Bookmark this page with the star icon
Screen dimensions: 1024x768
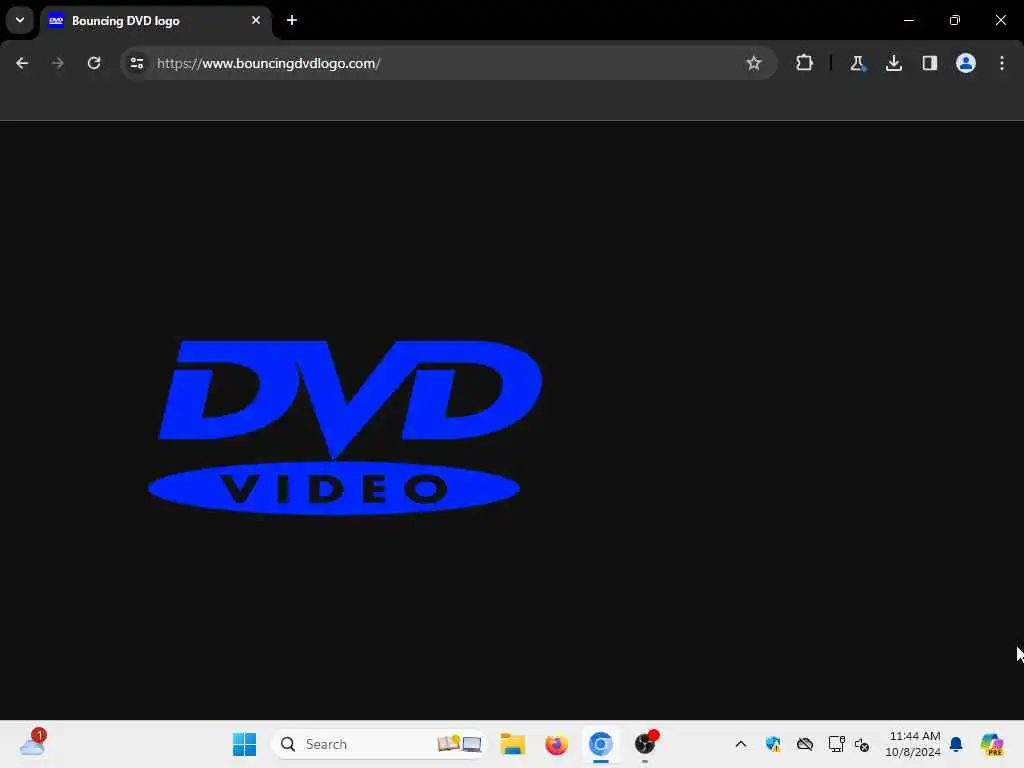point(754,63)
